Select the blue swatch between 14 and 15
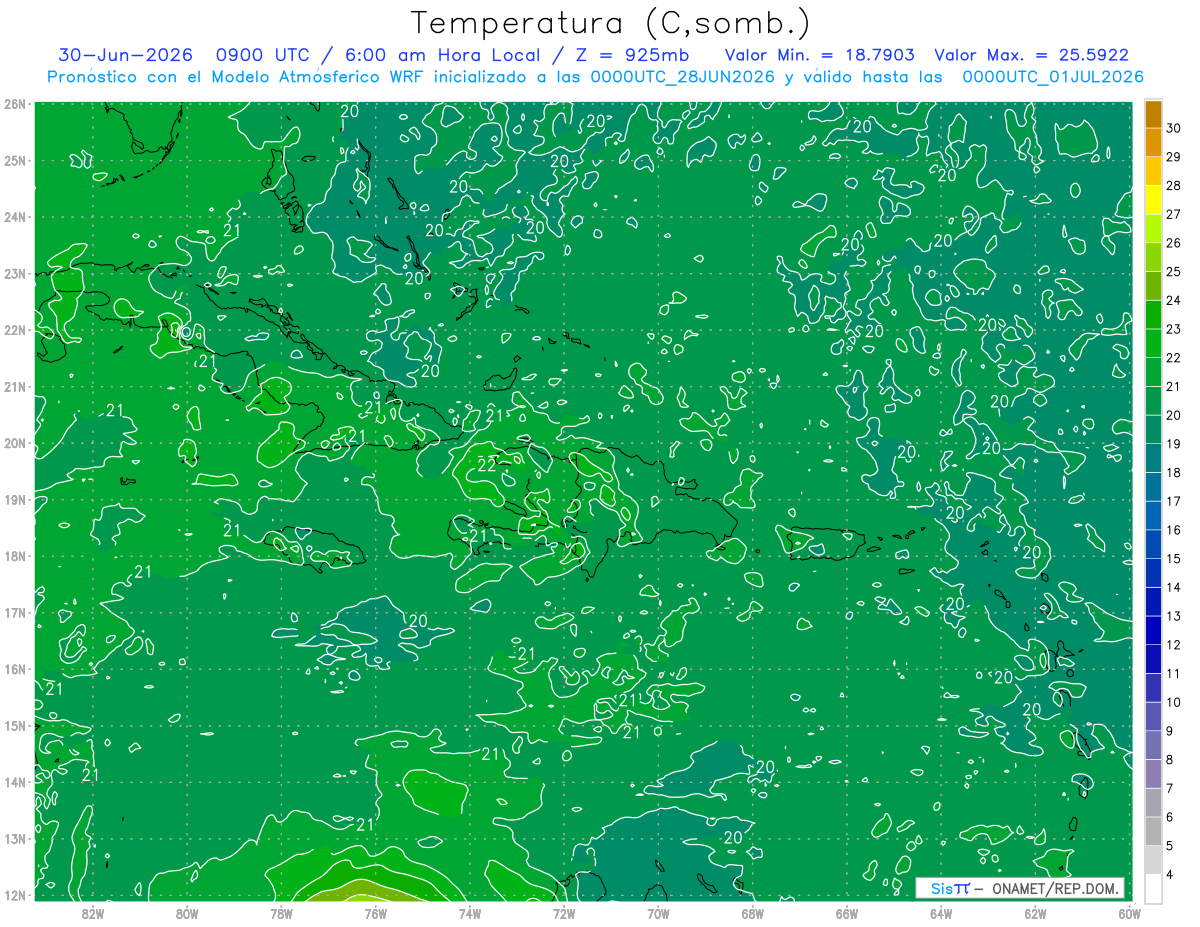This screenshot has height=927, width=1200. pyautogui.click(x=1153, y=573)
